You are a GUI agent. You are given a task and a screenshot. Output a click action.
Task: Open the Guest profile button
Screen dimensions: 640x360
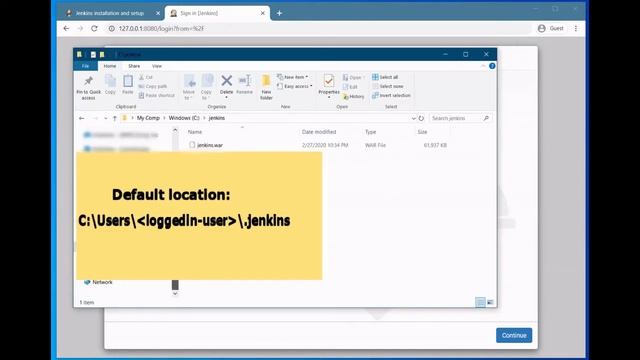pos(551,29)
